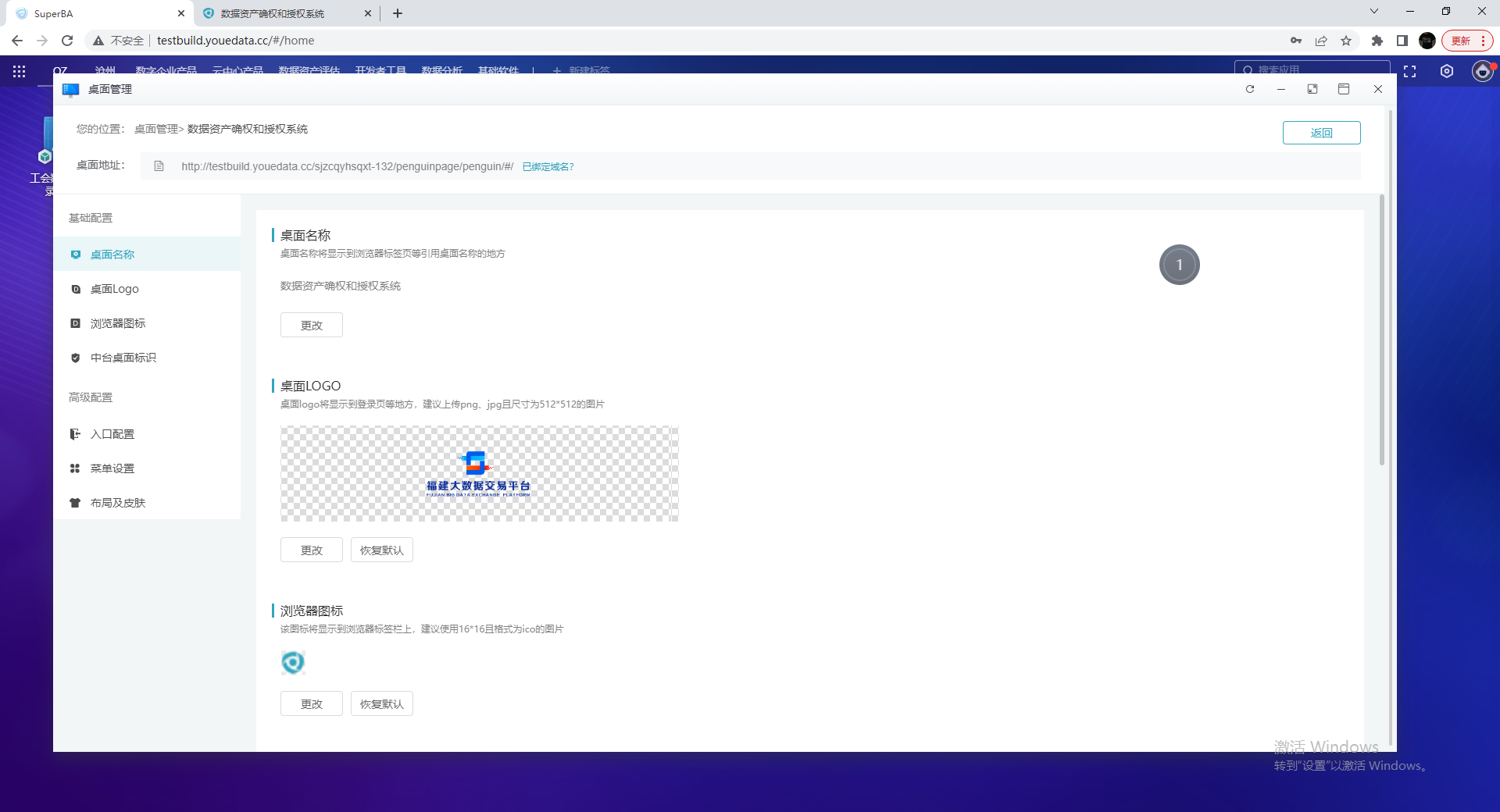Viewport: 1500px width, 812px height.
Task: Open Chrome tab search chevron
Action: 1374,12
